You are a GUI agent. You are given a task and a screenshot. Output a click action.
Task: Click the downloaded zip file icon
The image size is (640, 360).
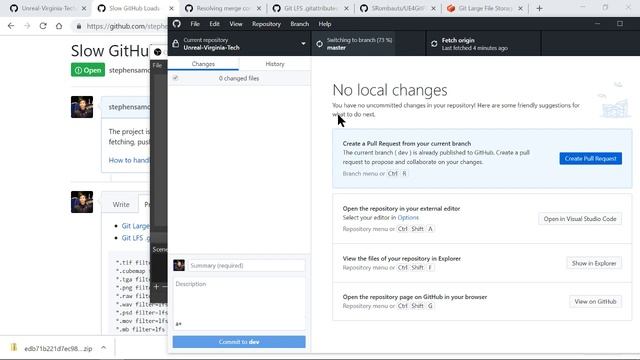[14, 348]
